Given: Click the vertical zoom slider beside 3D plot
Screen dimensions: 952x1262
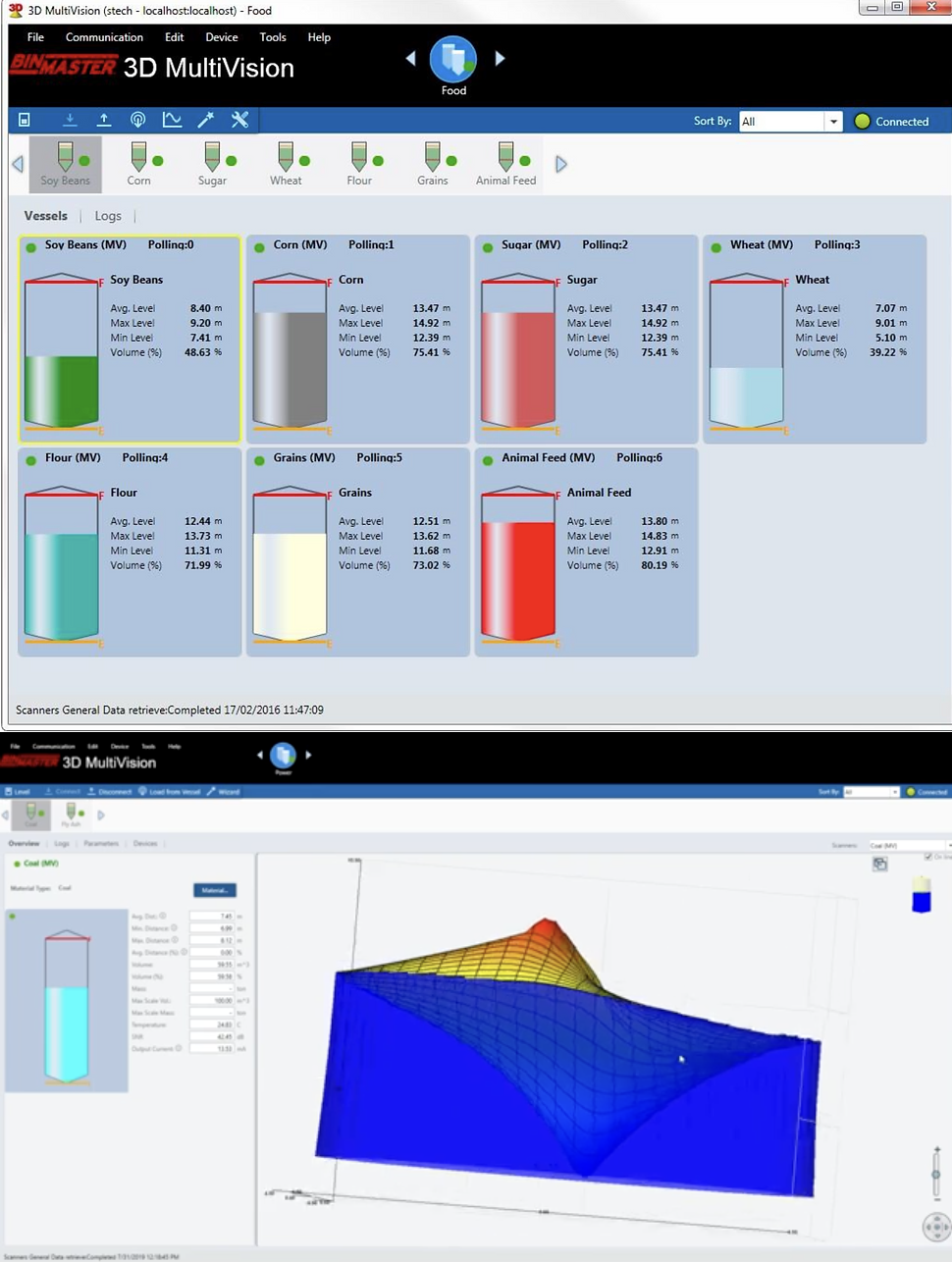Looking at the screenshot, I should click(936, 1175).
